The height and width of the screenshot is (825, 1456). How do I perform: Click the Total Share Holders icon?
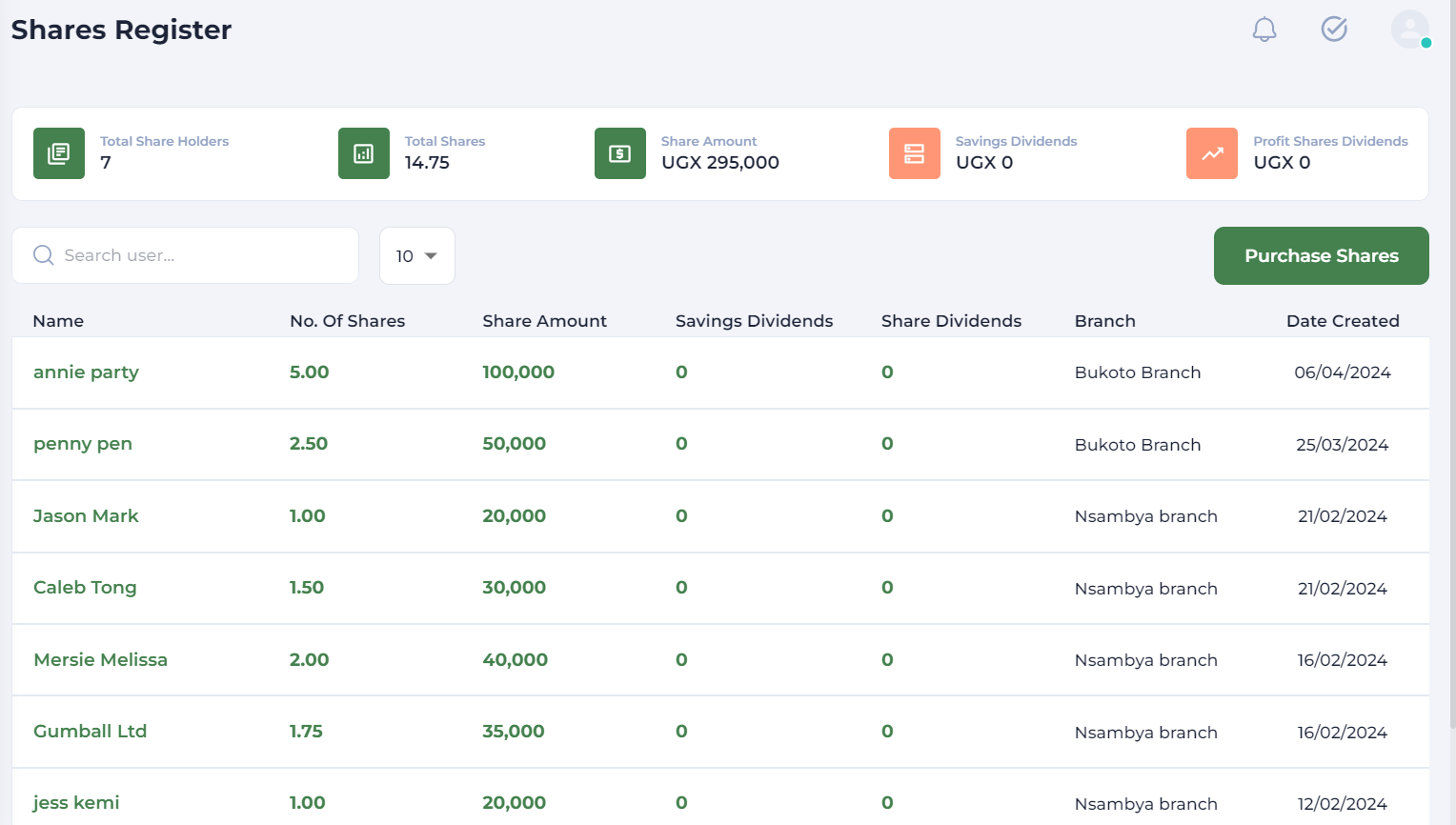pos(59,153)
